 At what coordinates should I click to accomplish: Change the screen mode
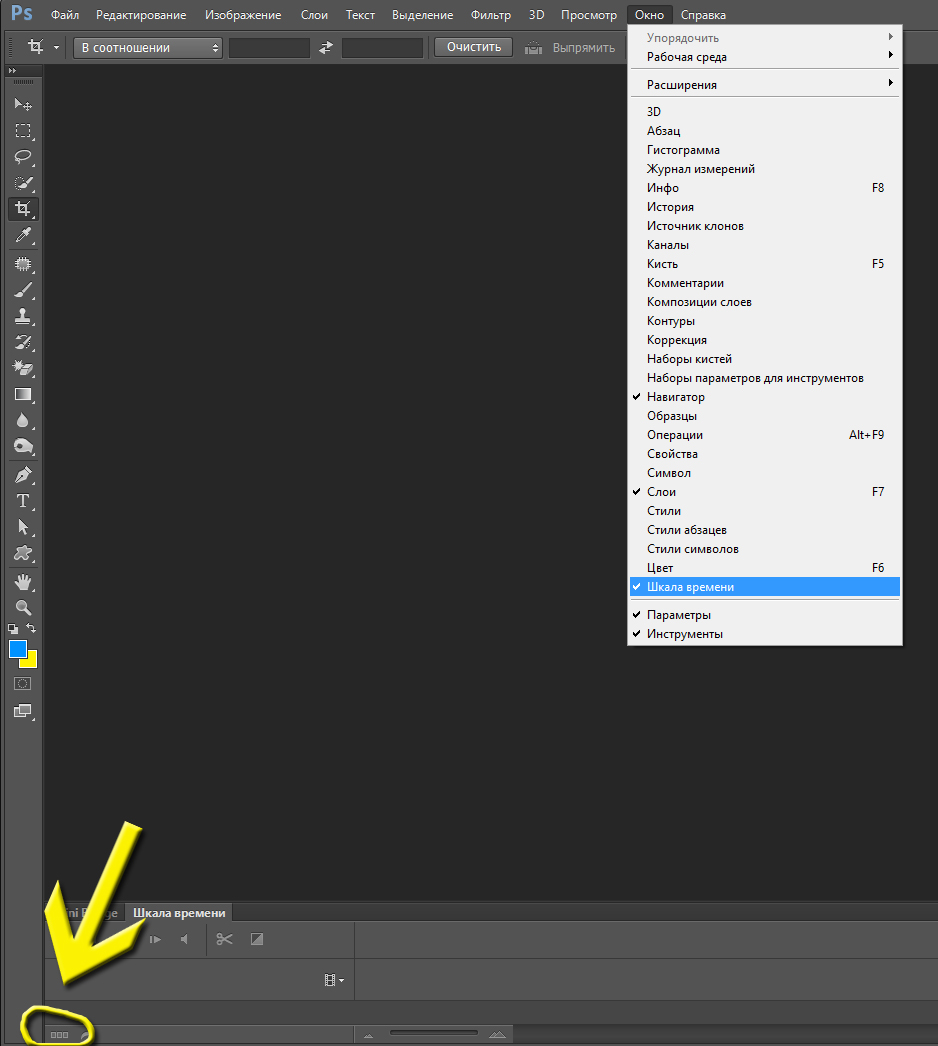click(23, 711)
